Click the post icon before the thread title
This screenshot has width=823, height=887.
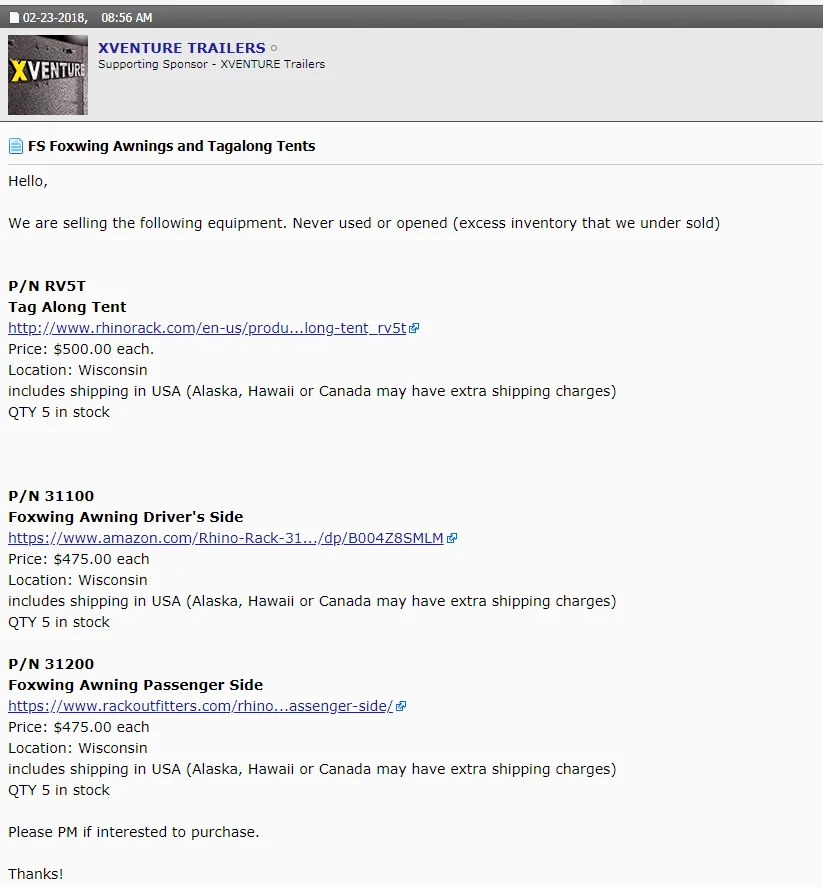click(x=16, y=147)
